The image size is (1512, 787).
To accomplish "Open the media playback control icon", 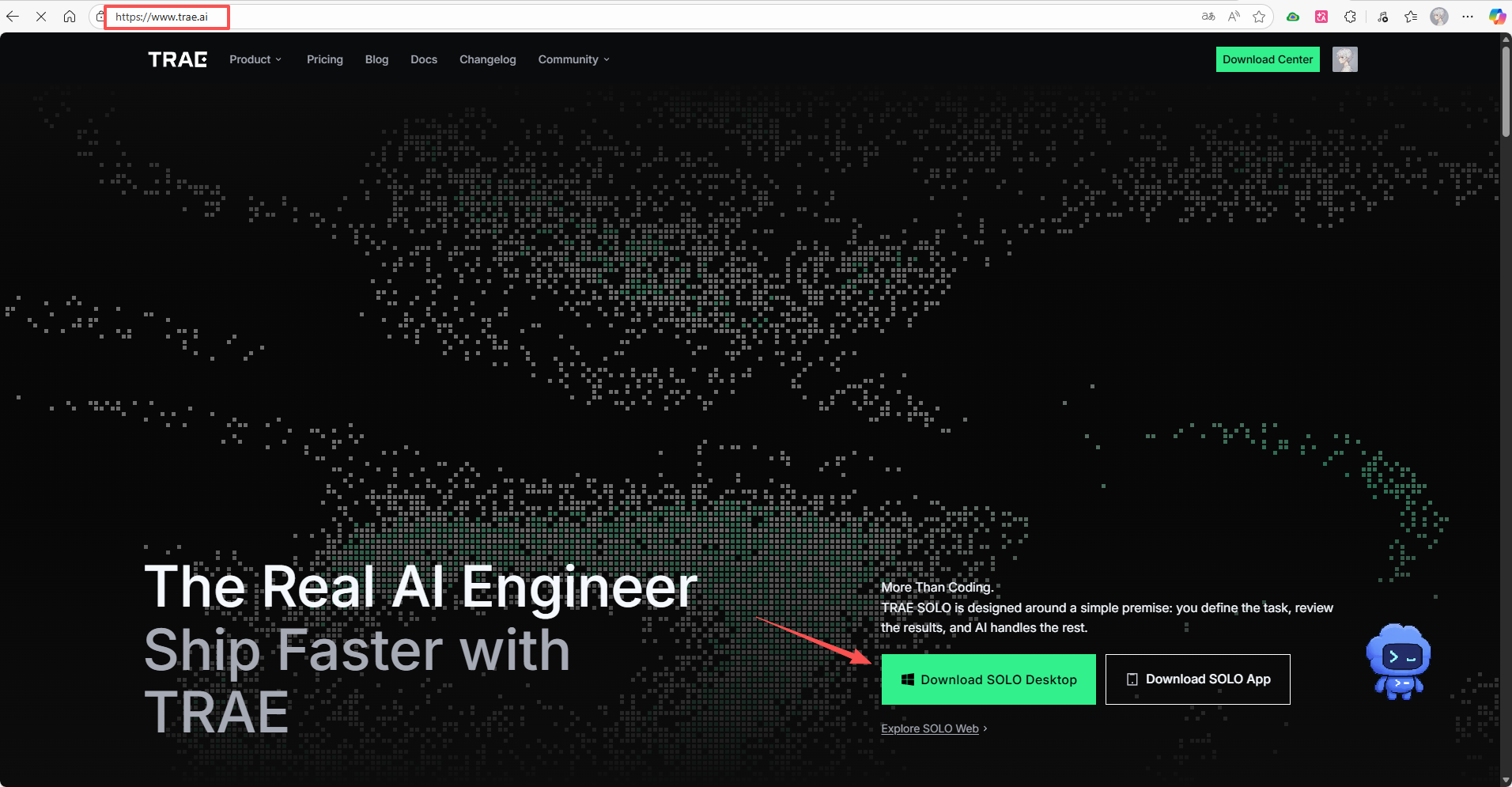I will pos(1382,17).
